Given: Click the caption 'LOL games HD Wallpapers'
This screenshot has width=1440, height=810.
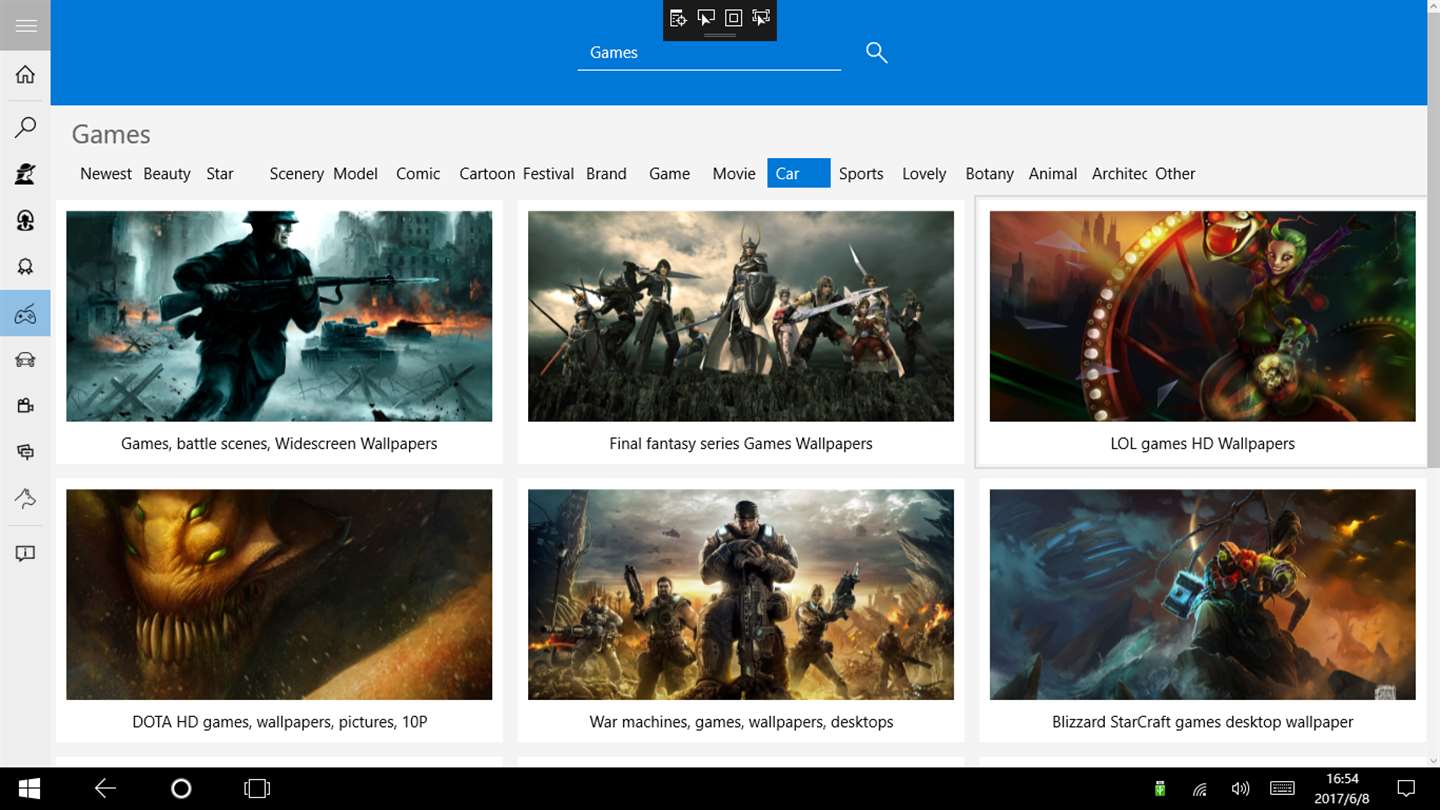Looking at the screenshot, I should 1203,443.
